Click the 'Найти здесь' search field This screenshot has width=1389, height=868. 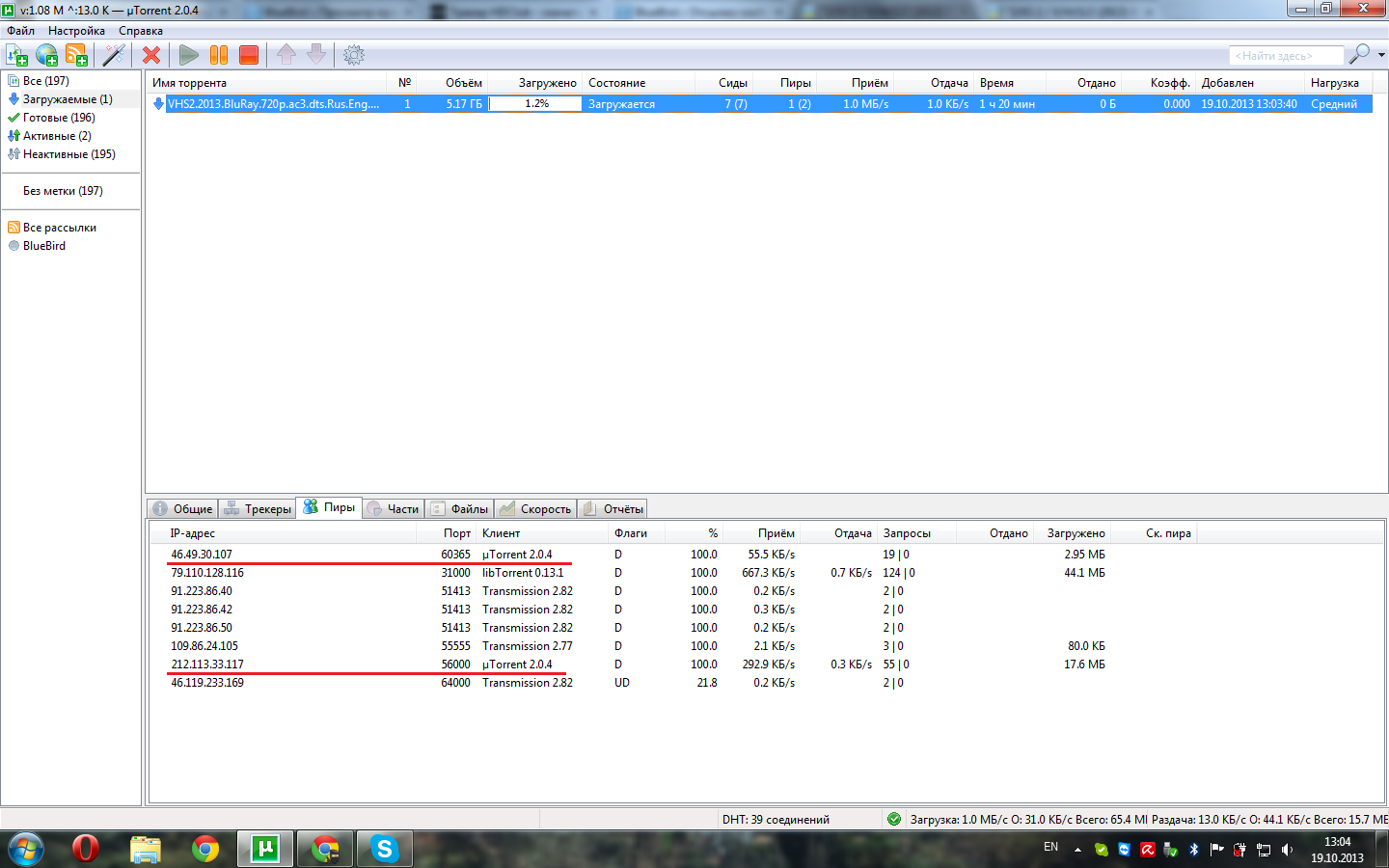(x=1286, y=56)
